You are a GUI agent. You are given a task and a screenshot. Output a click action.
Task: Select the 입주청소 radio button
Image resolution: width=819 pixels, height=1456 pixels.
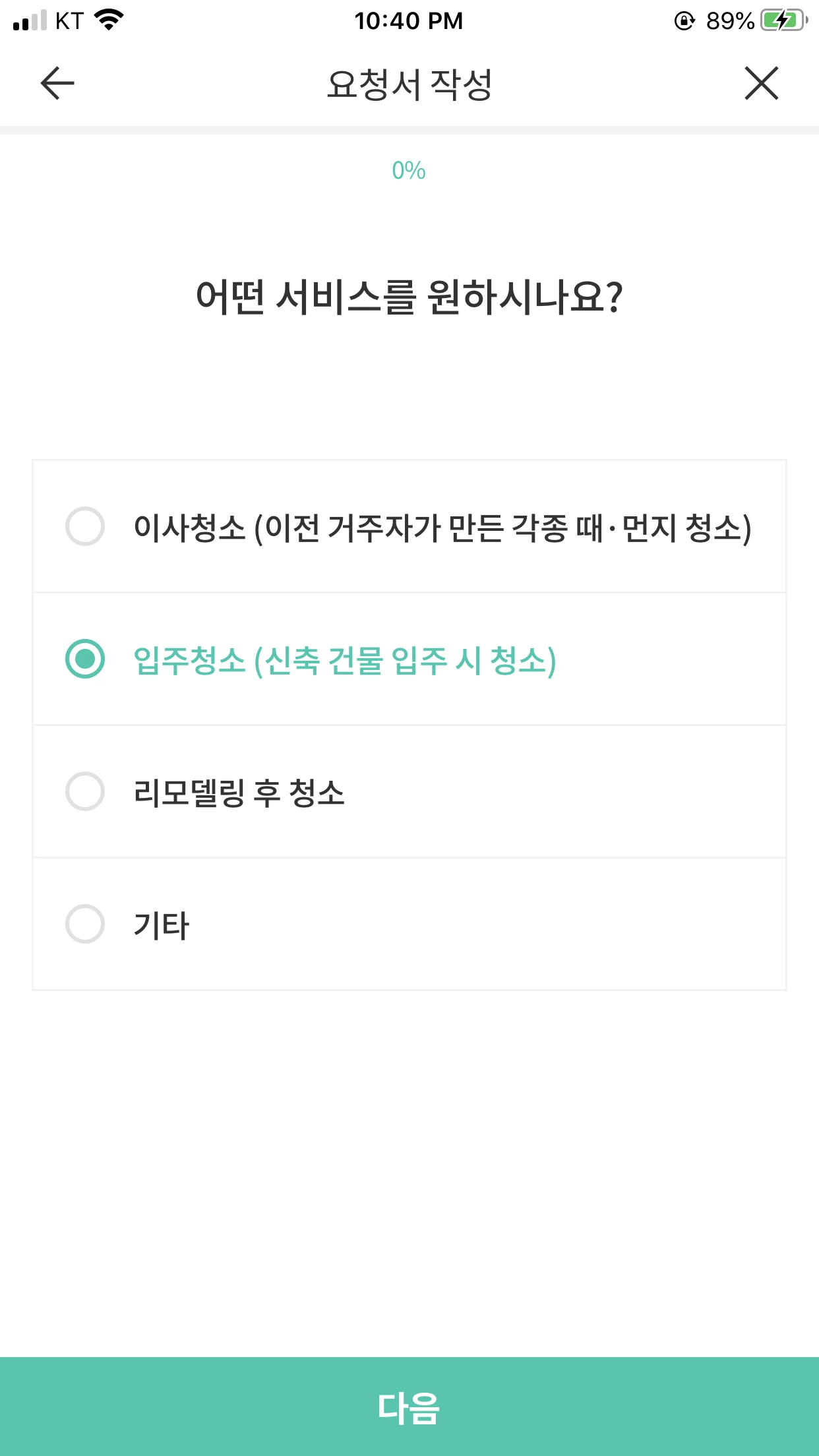pos(85,659)
